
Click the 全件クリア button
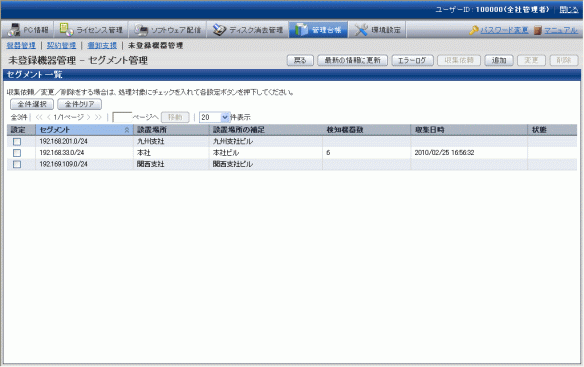coord(80,104)
